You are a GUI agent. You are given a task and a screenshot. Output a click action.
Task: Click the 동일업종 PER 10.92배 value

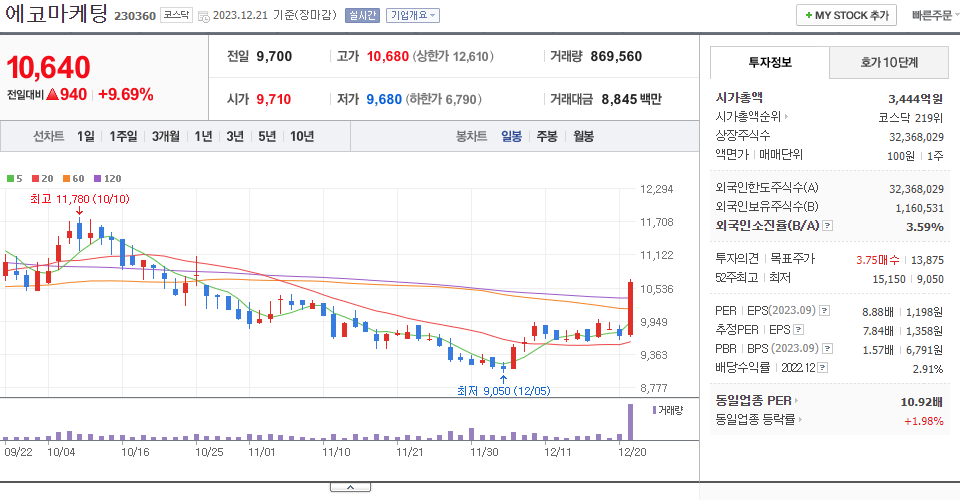click(921, 402)
